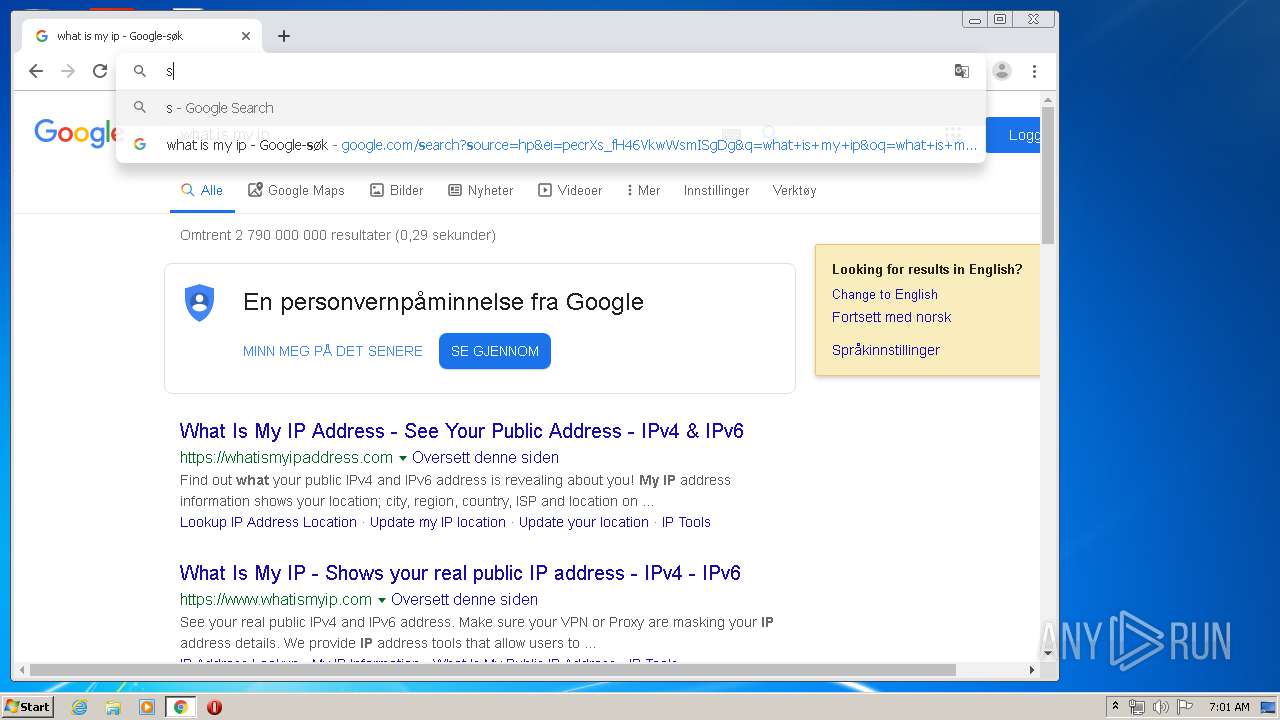The height and width of the screenshot is (720, 1280).
Task: Click 'Fortsett med norsk' link
Action: [892, 317]
